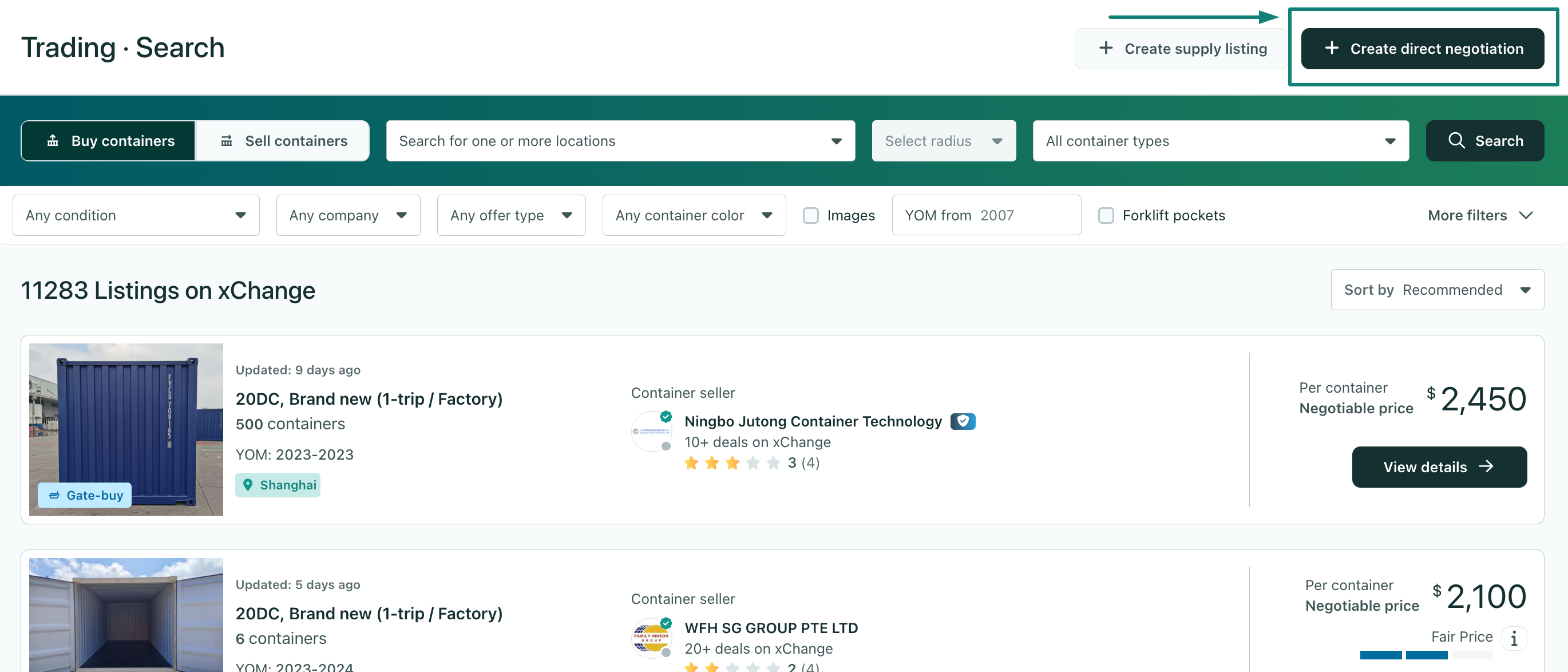Click the Fair Price indicator bar
This screenshot has height=672, width=1568.
point(1426,655)
